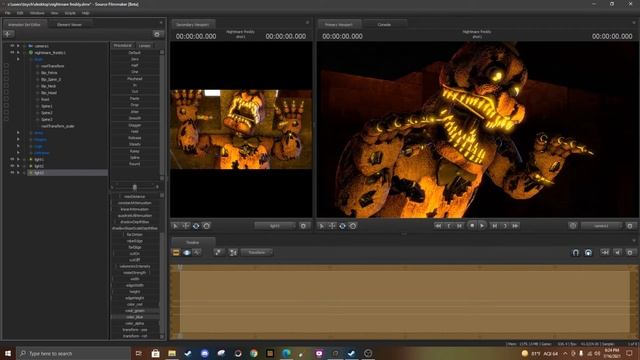Open the timeline gear settings
Screen dimensions: 640x360
click(x=630, y=253)
